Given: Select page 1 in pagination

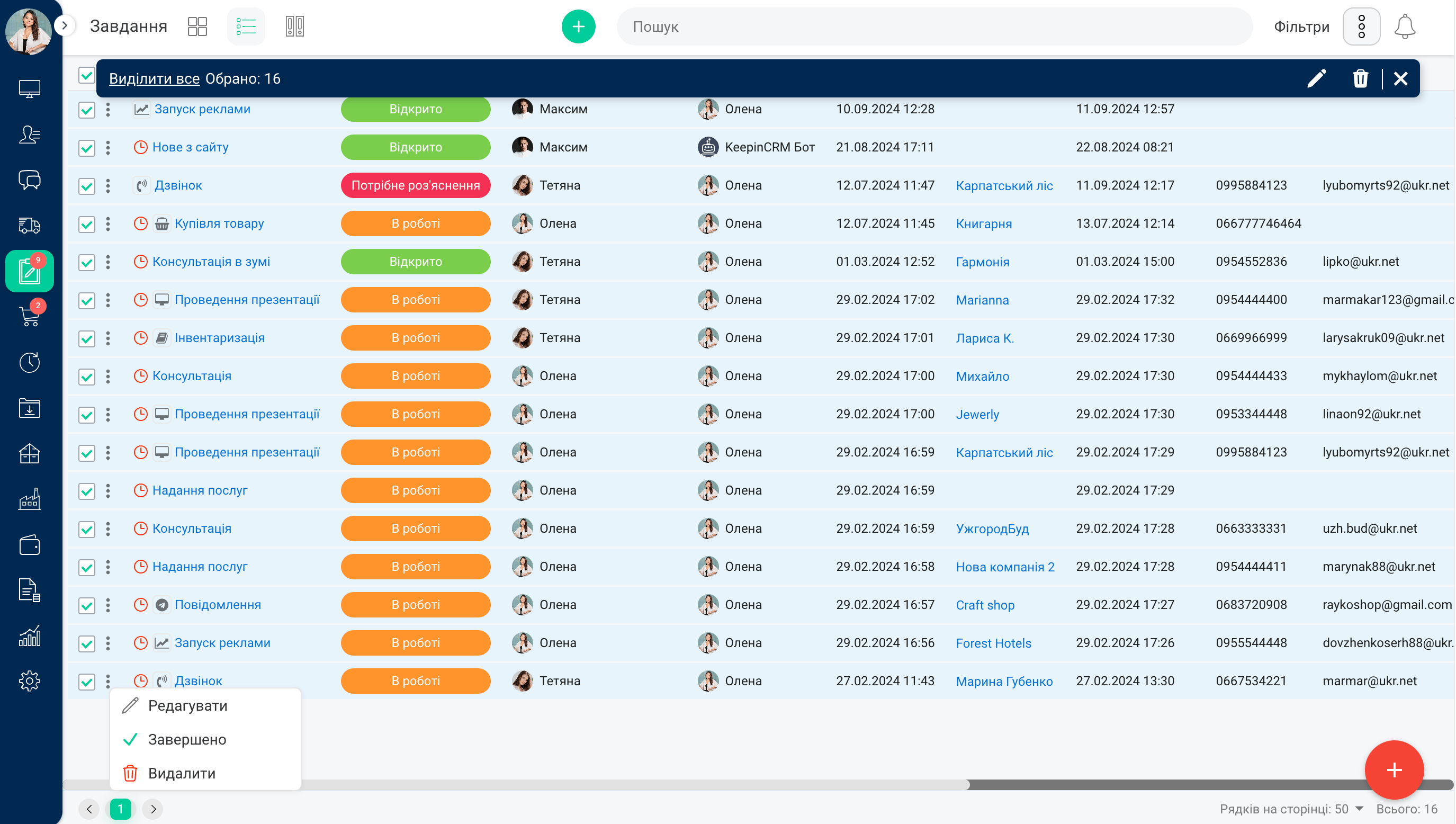Looking at the screenshot, I should click(121, 809).
